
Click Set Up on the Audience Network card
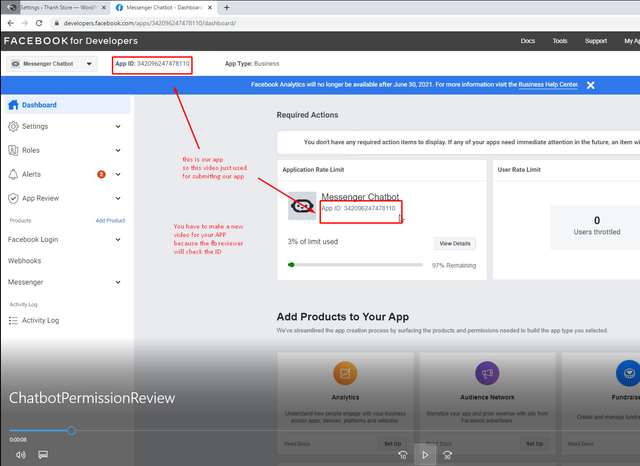[x=534, y=443]
